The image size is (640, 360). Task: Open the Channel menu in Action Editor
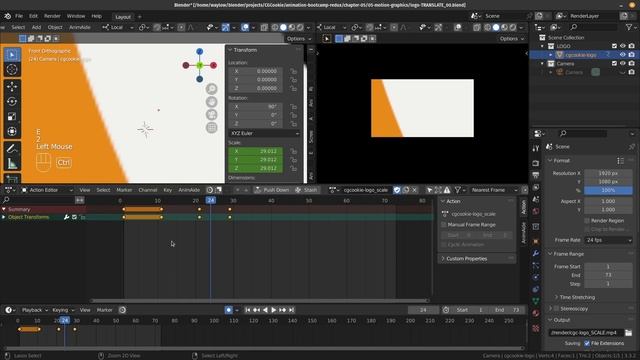[147, 190]
